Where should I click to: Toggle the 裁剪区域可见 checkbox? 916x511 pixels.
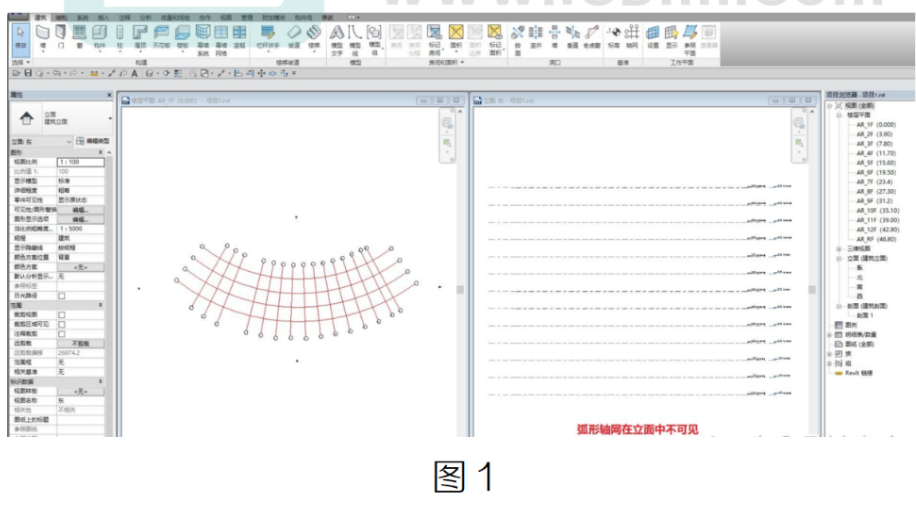[x=61, y=324]
